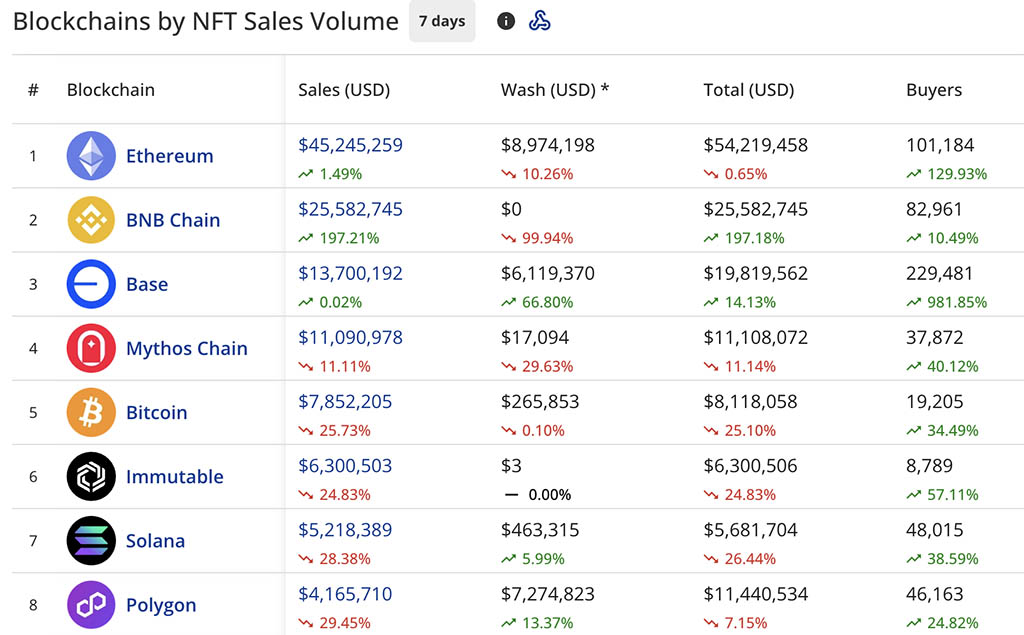Sort table by Sales (USD) column
This screenshot has height=635, width=1024.
tap(344, 90)
